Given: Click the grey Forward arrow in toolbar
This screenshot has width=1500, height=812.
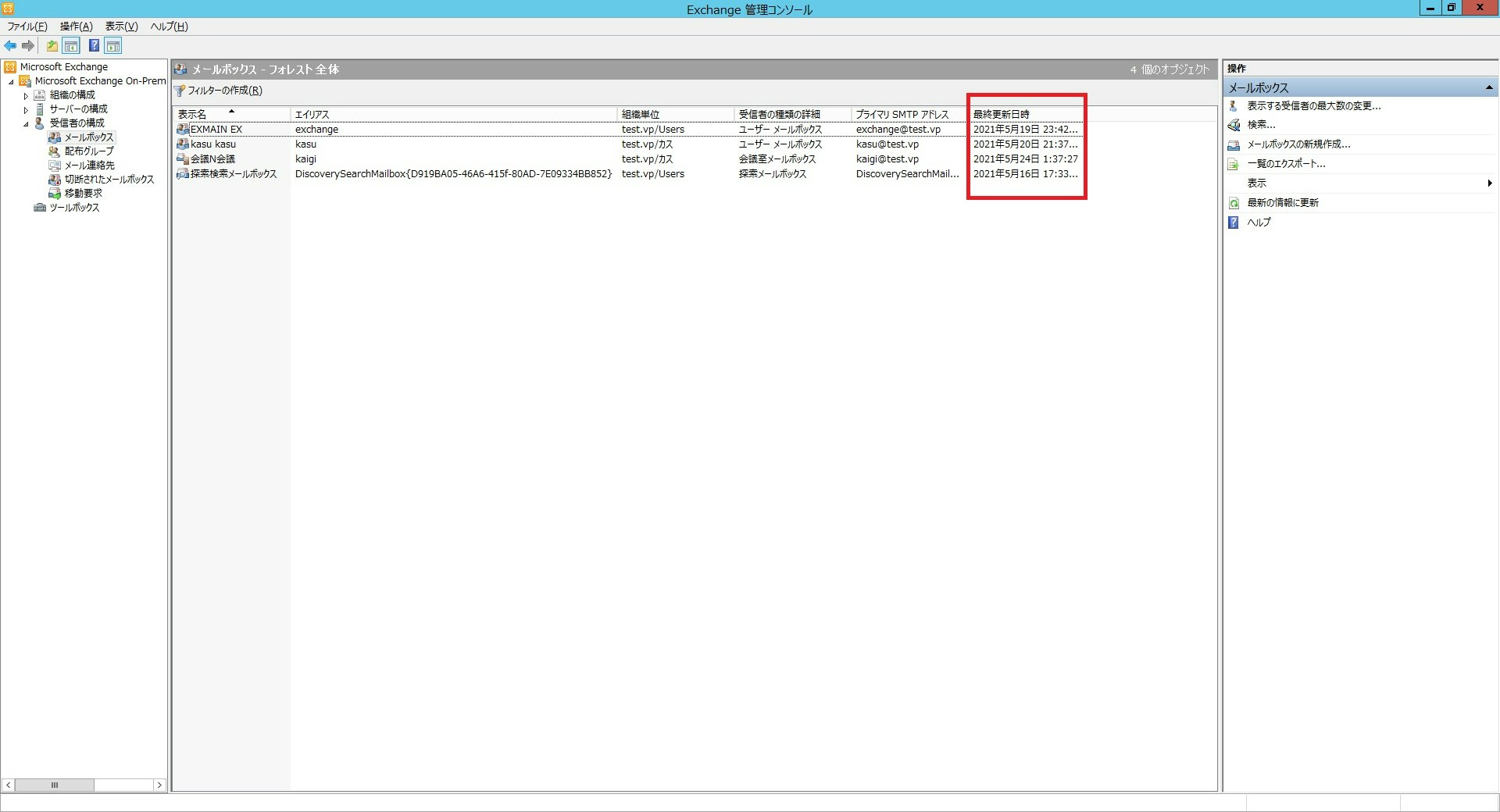Looking at the screenshot, I should [x=28, y=46].
